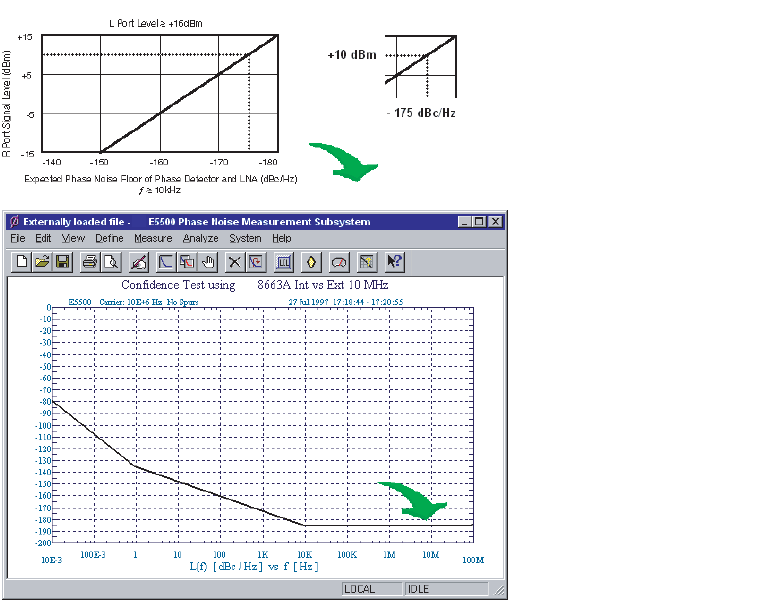Image resolution: width=778 pixels, height=601 pixels.
Task: Click the '10K' x-axis tick label
Action: [x=305, y=554]
